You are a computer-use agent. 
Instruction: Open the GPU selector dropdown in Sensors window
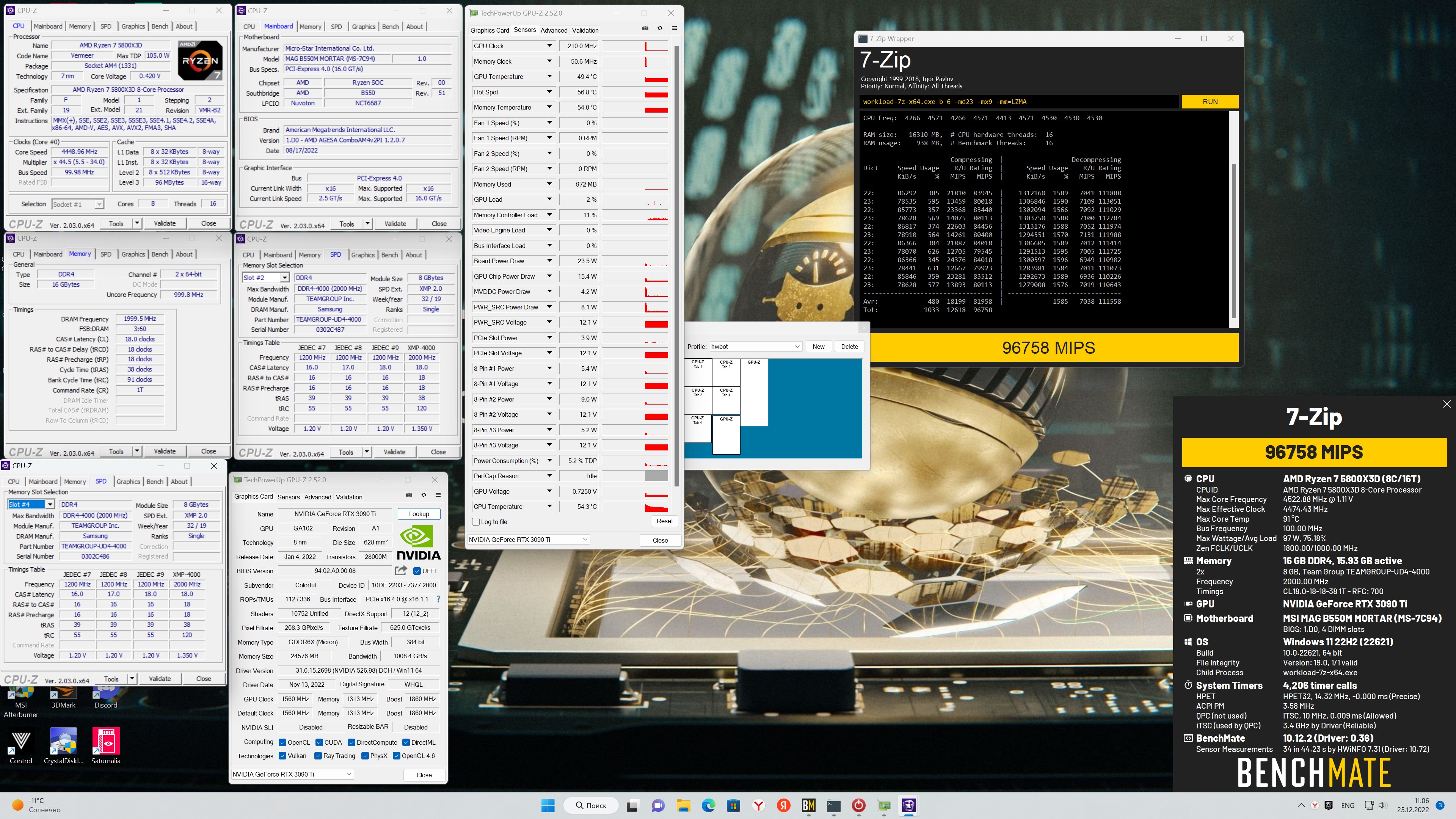point(529,539)
